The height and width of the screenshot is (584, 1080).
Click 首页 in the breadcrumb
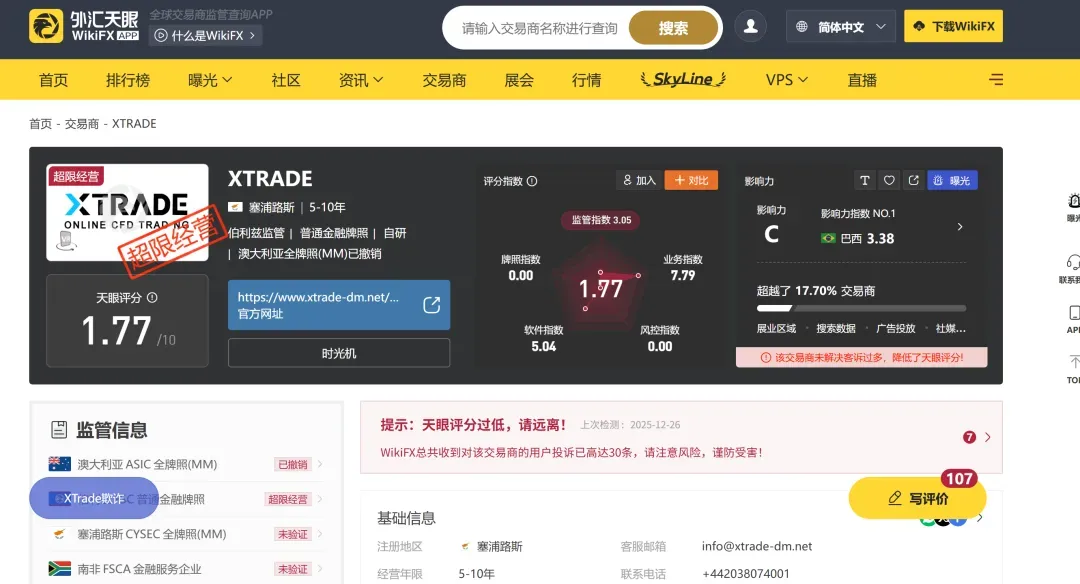(x=40, y=124)
